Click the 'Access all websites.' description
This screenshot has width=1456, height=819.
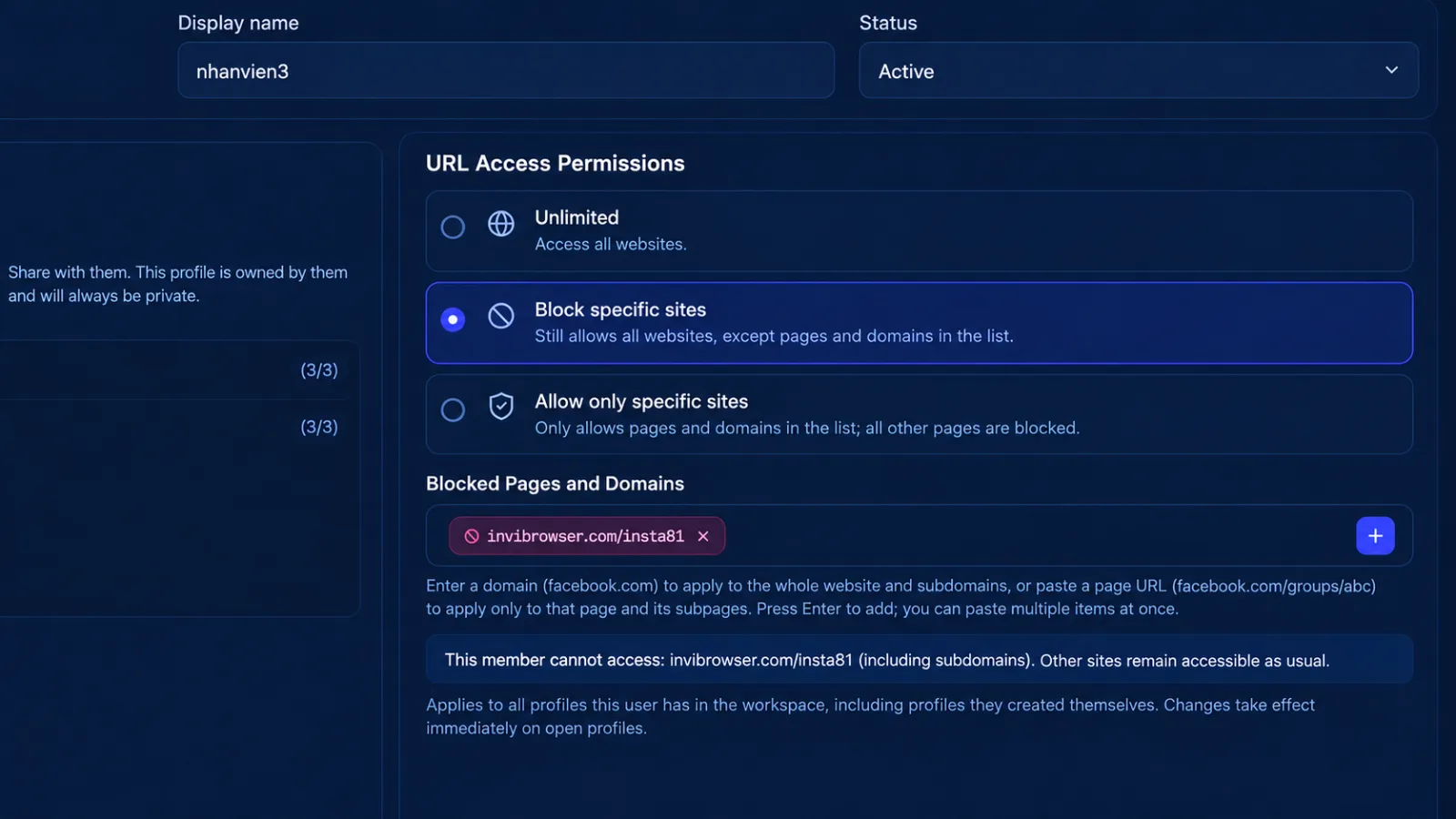coord(611,244)
